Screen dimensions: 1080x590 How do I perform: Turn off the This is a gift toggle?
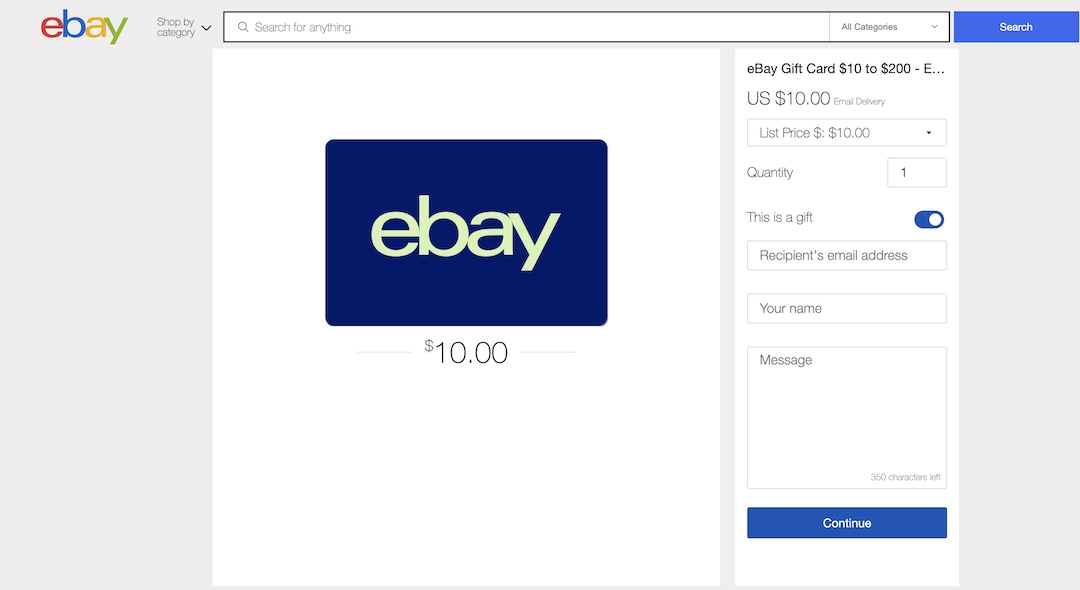pos(929,220)
